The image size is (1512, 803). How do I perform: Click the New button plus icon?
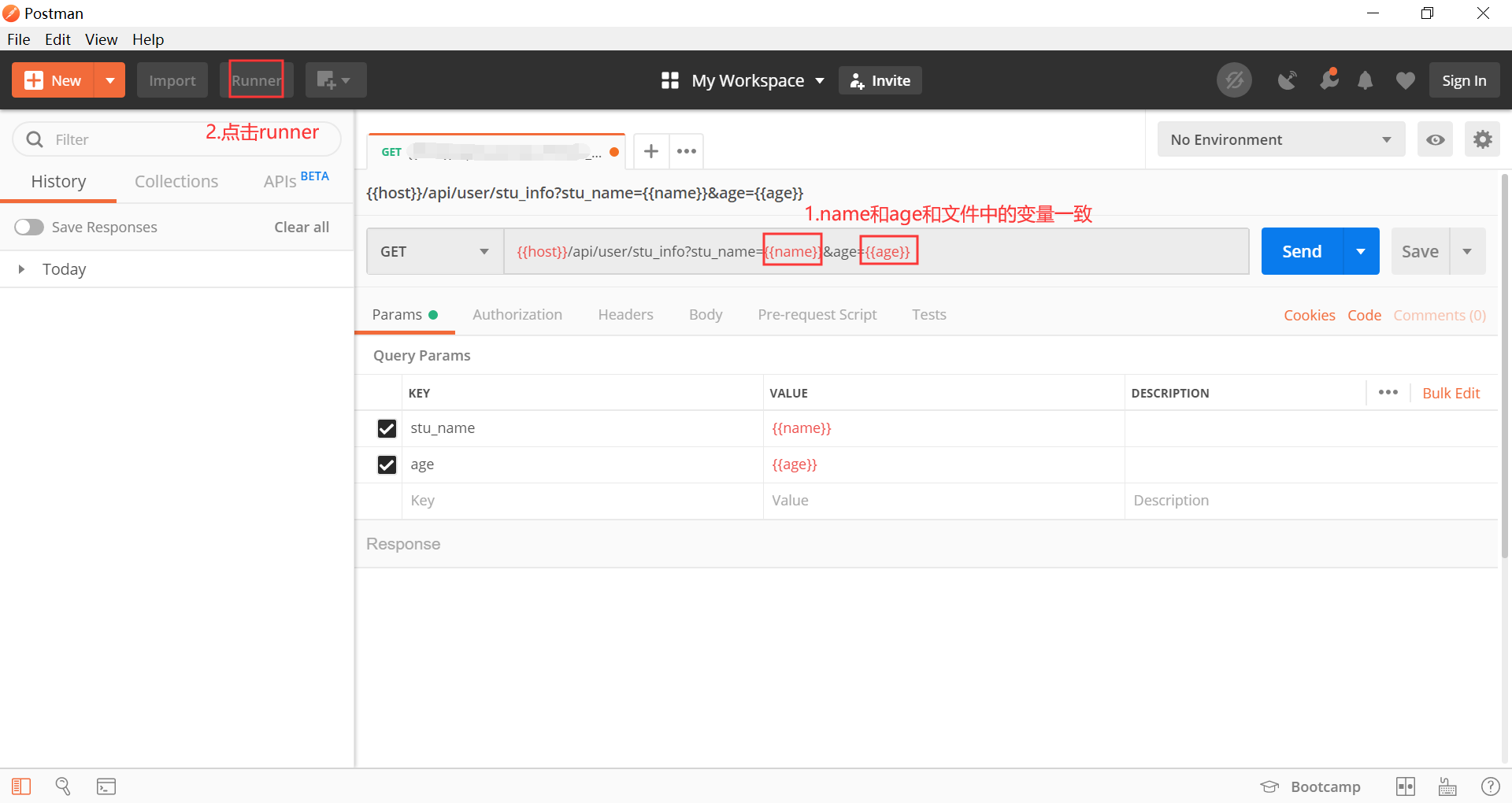[x=34, y=80]
